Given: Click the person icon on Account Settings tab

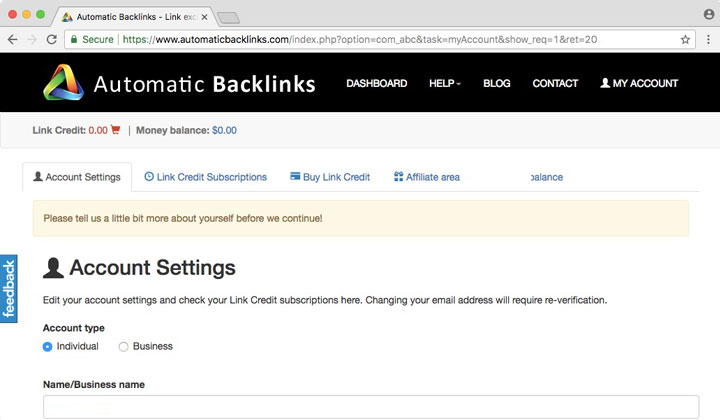Looking at the screenshot, I should point(38,176).
